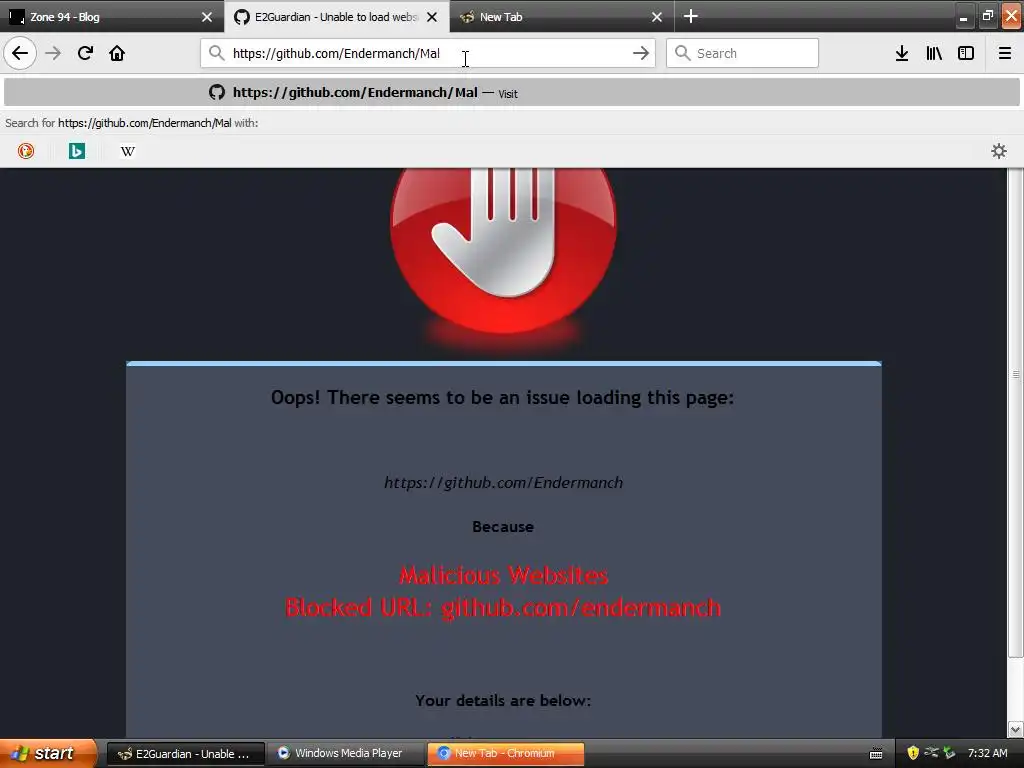Open the browser home page
The height and width of the screenshot is (768, 1024).
point(117,53)
